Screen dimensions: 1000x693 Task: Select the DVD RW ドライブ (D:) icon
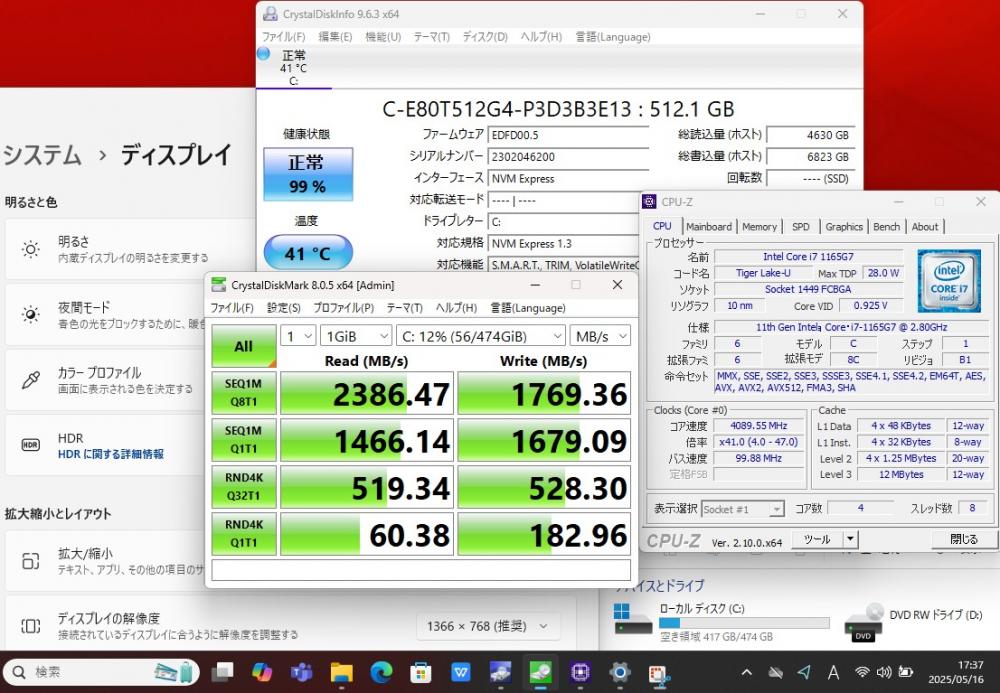pyautogui.click(x=864, y=622)
